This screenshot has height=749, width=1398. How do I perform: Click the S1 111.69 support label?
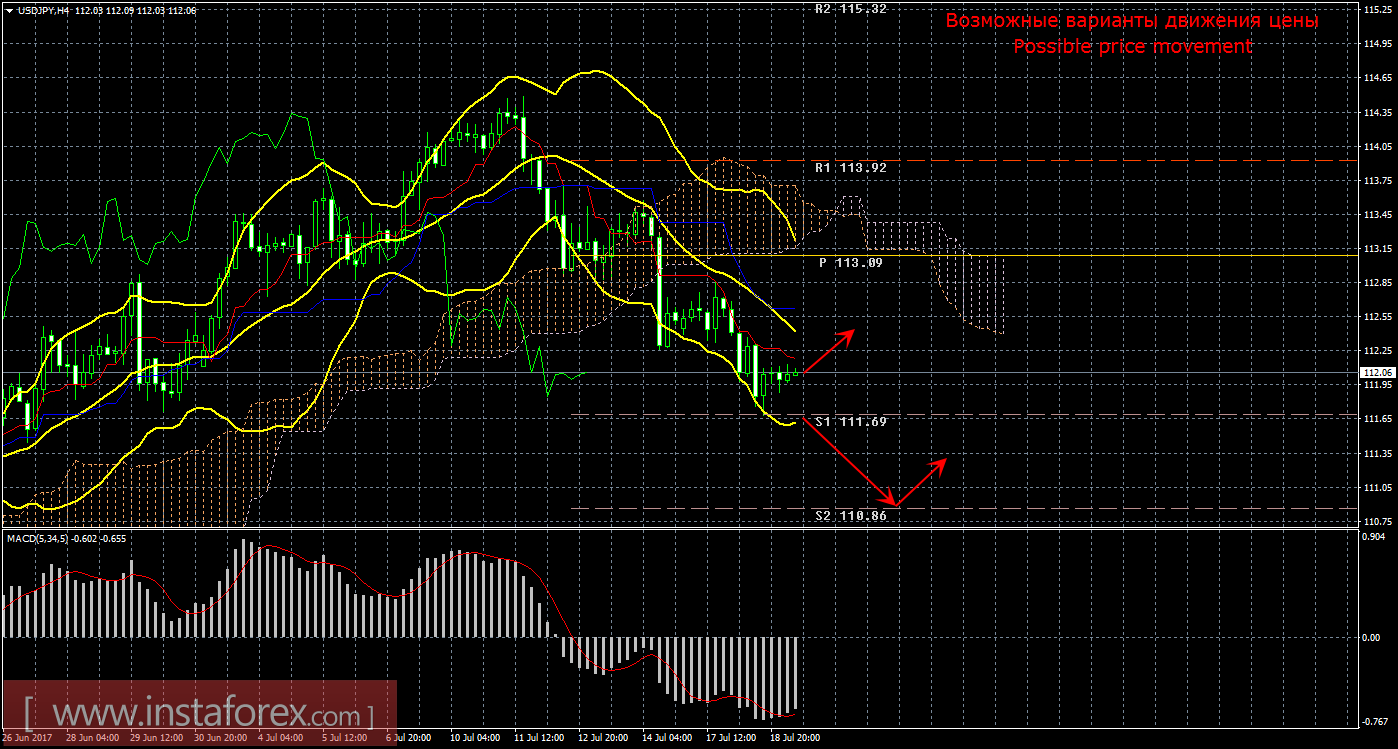point(850,422)
